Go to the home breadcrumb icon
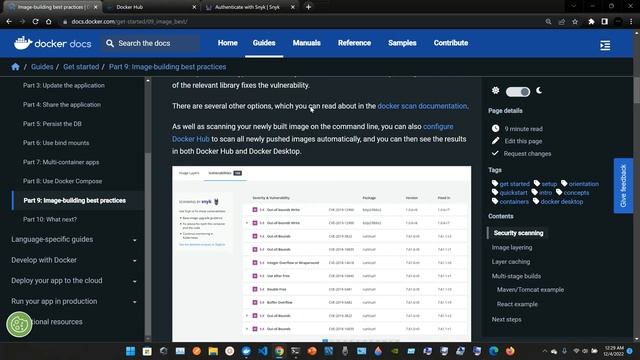This screenshot has height=360, width=640. [16, 67]
